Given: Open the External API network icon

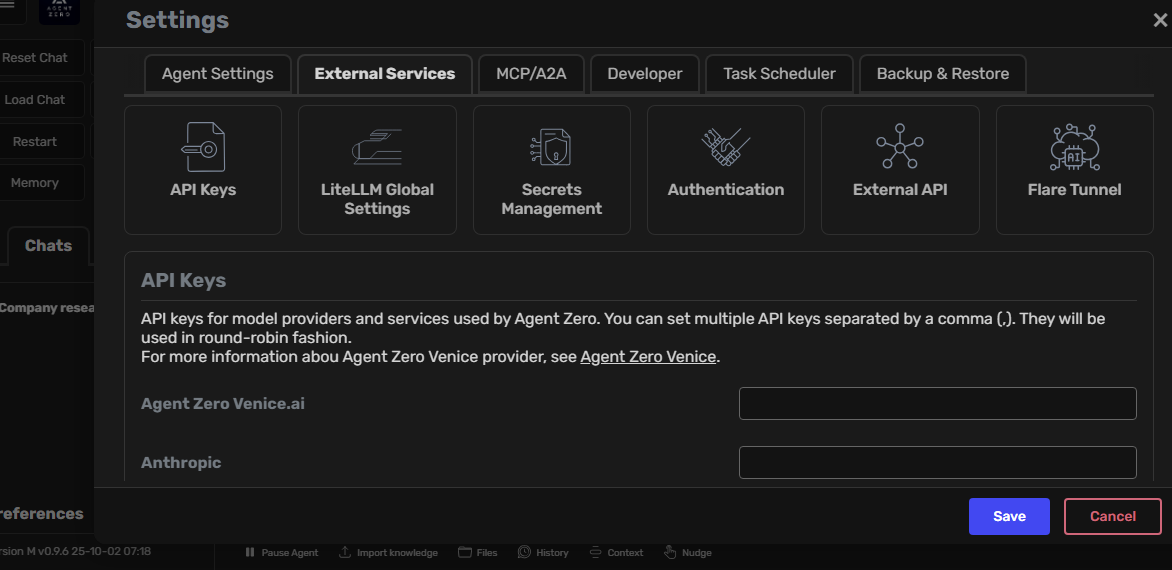Looking at the screenshot, I should point(900,147).
